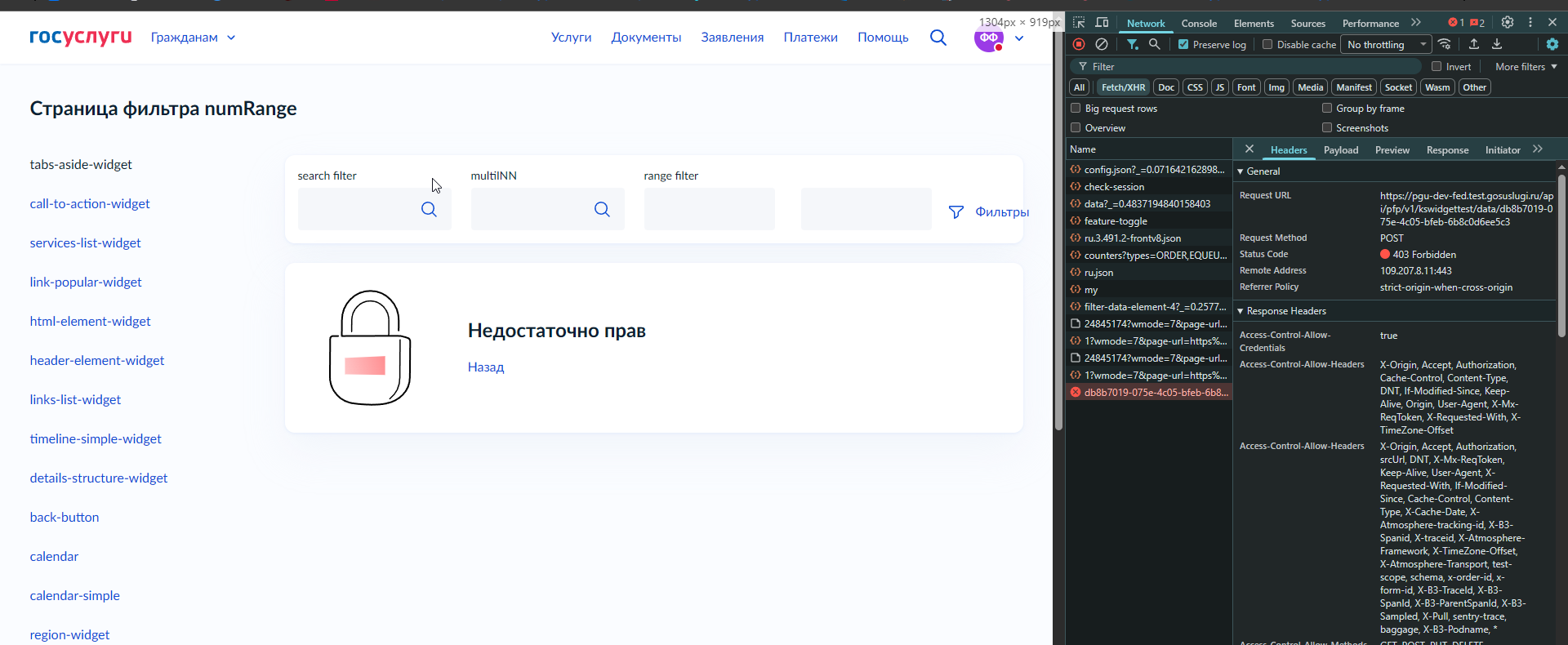Screen dimensions: 1568x645
Task: Open the inspect element picker tool
Action: tap(1079, 23)
